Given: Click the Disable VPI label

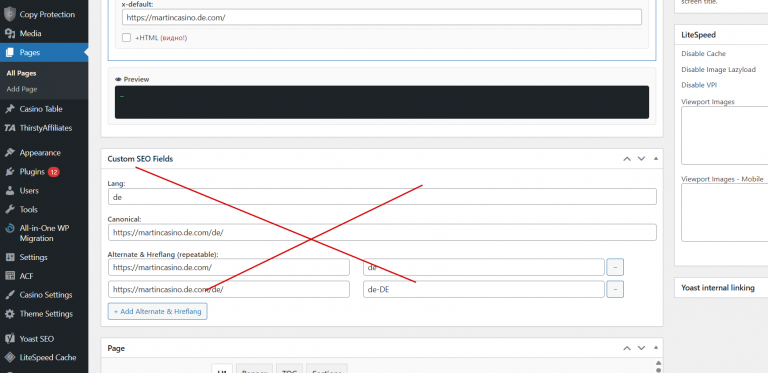Looking at the screenshot, I should tap(699, 85).
